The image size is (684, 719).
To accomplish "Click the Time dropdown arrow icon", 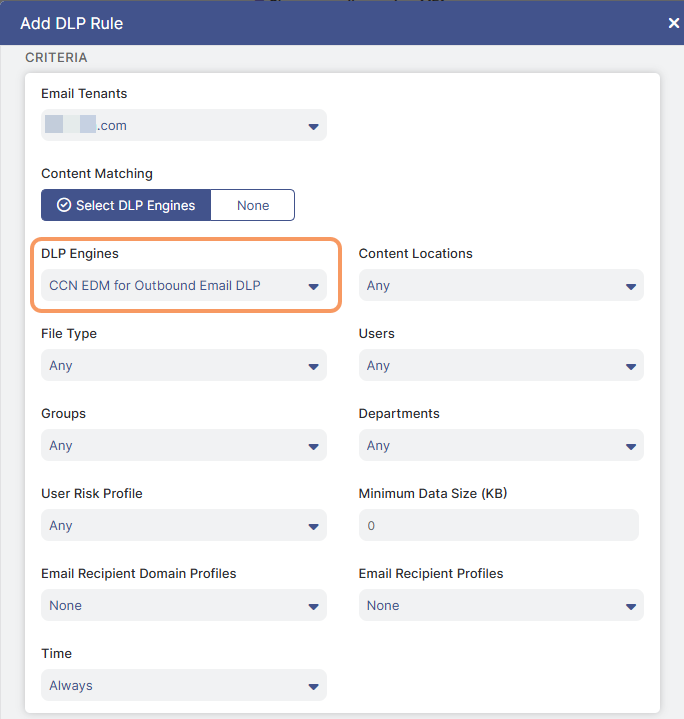I will [314, 686].
